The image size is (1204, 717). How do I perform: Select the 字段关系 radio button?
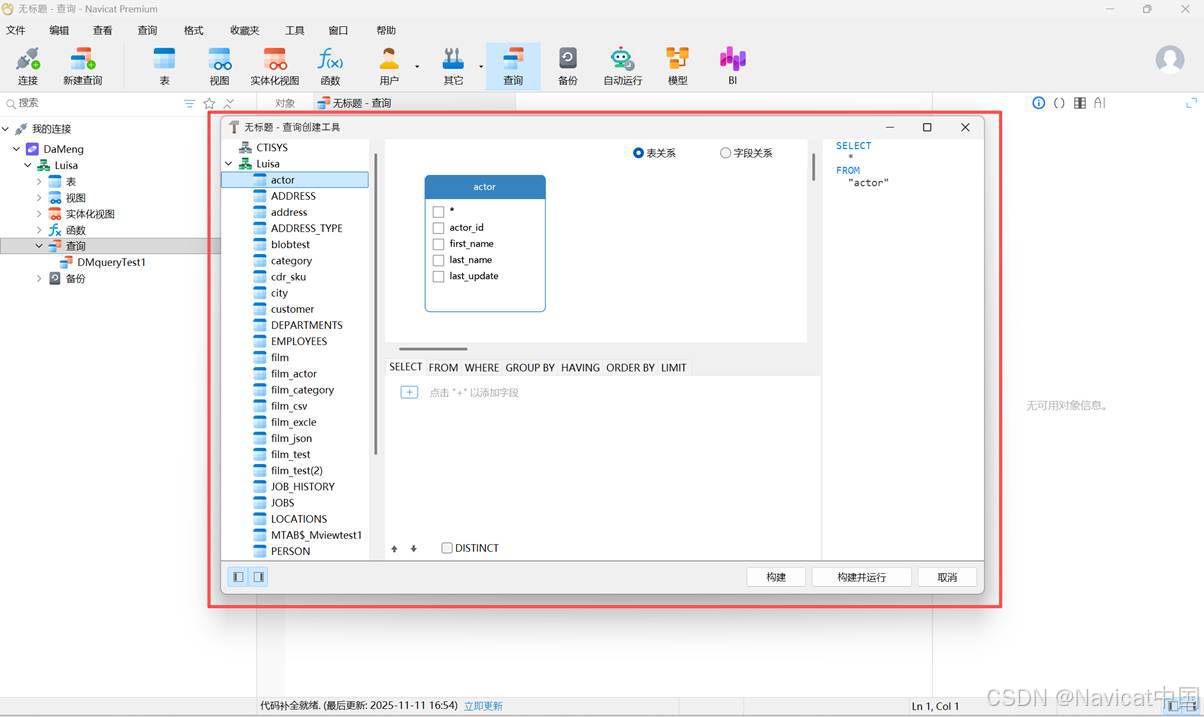[x=725, y=153]
